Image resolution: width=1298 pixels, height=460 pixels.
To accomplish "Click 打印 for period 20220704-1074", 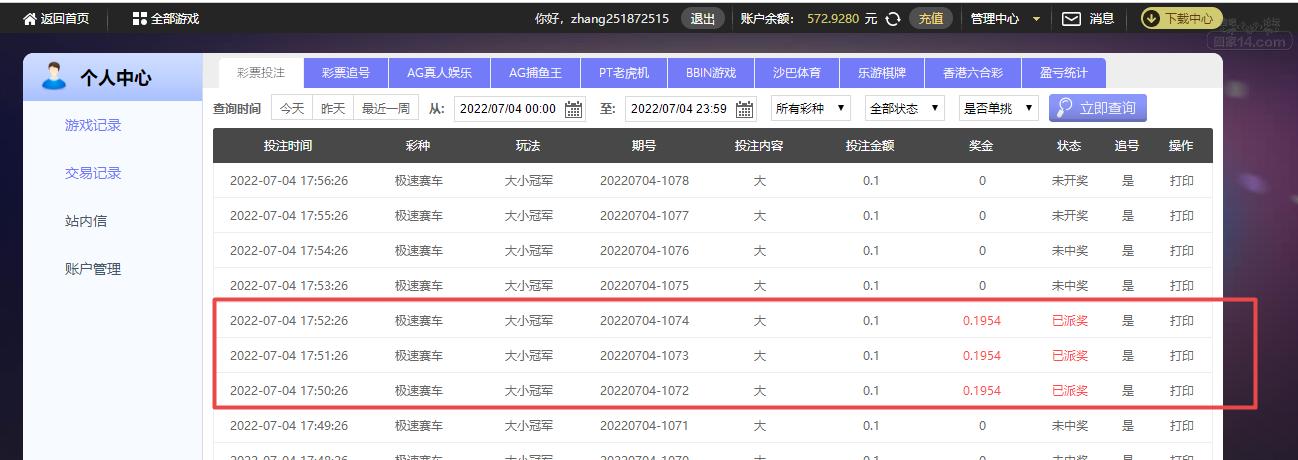I will click(x=1182, y=321).
